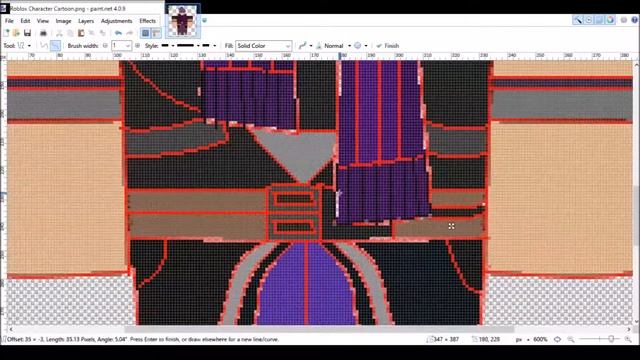Click Finish to commit the line
This screenshot has width=640, height=360.
point(387,46)
